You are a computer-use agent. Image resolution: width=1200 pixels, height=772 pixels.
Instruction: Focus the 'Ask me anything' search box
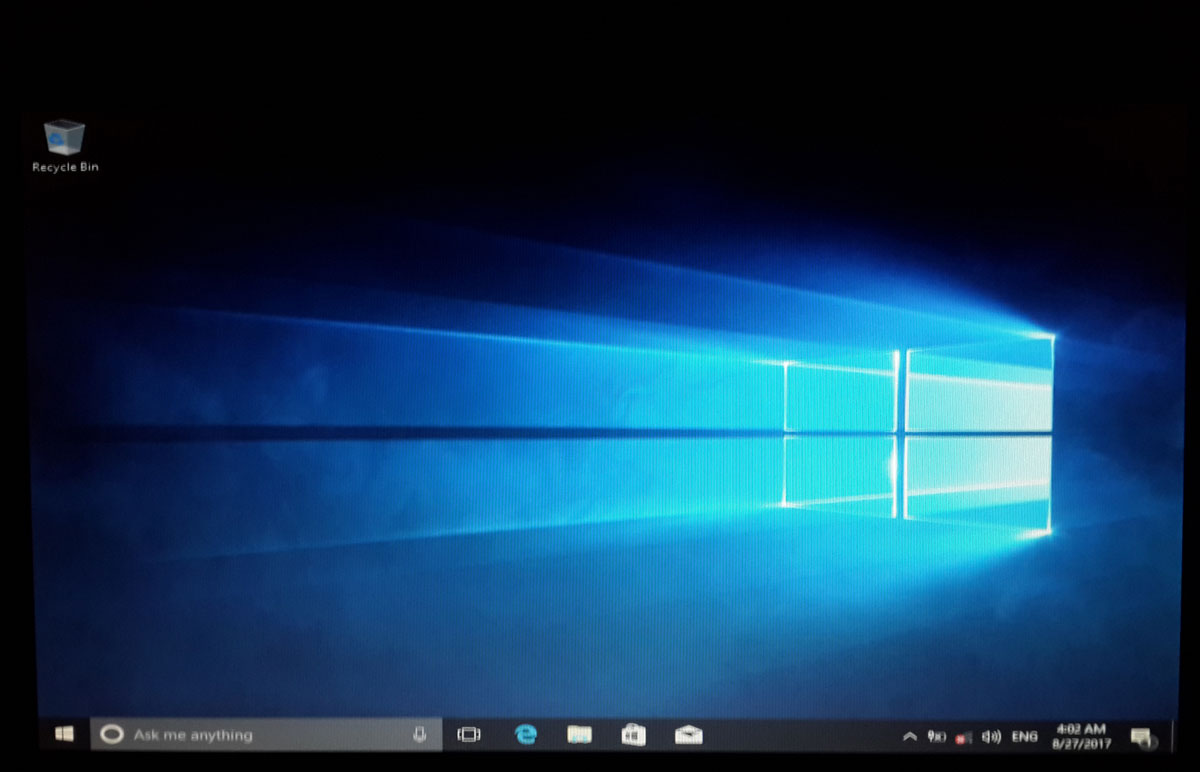coord(266,735)
